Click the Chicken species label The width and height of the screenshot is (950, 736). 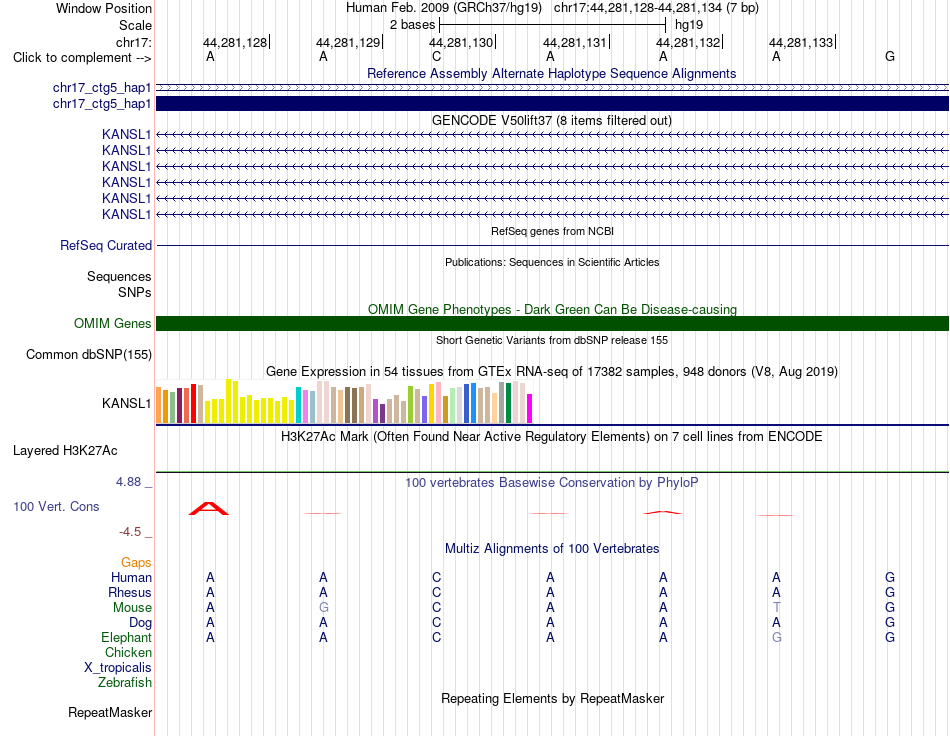tap(128, 652)
